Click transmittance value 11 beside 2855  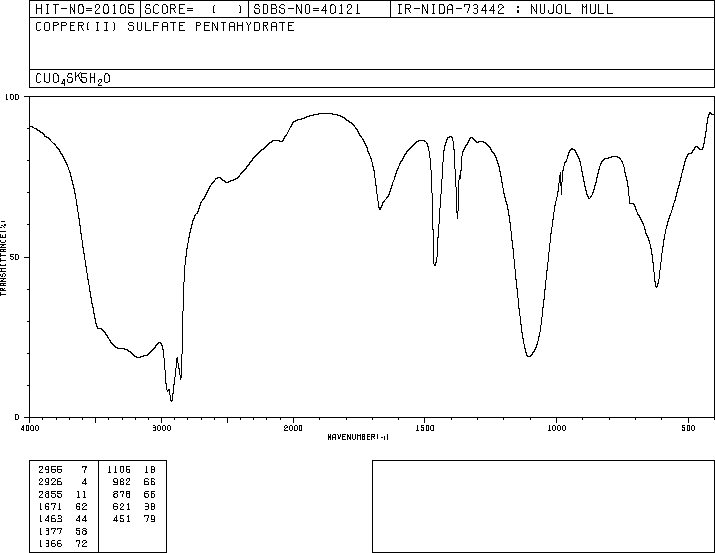click(x=81, y=494)
